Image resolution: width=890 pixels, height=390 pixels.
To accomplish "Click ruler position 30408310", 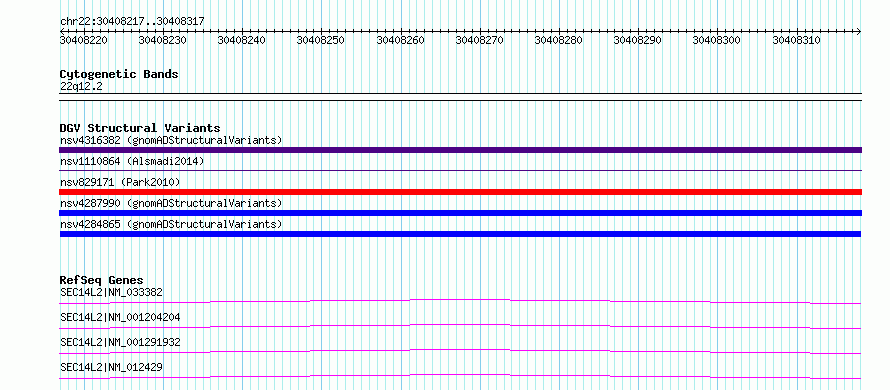I will [x=796, y=41].
